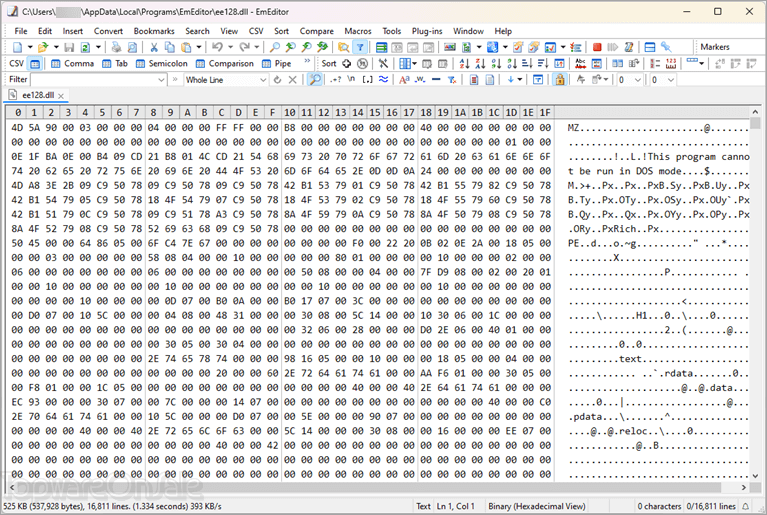Screen dimensions: 767x515
Task: Click the horizontal scrollbar right arrow
Action: click(x=744, y=487)
